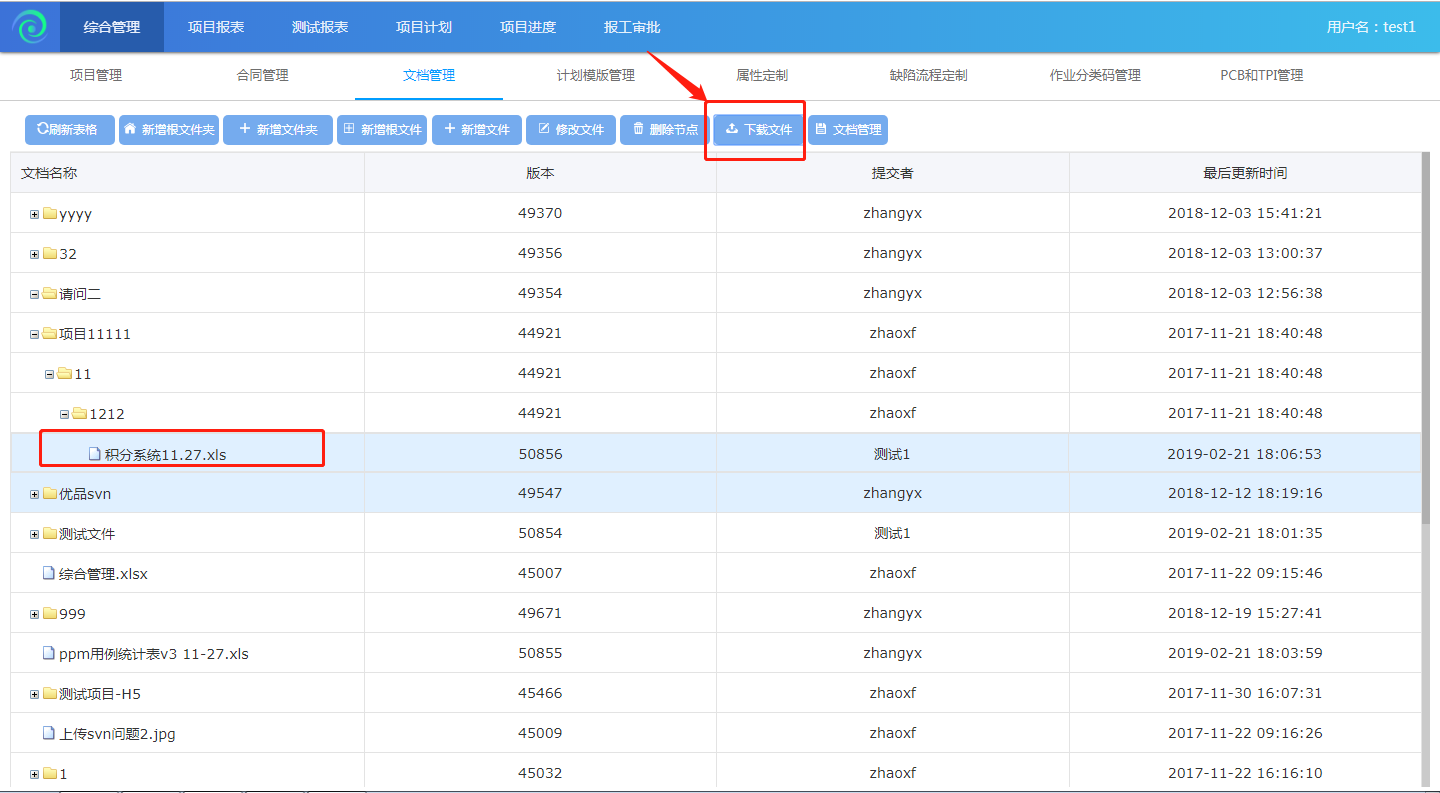Open the 项目计划 top menu
1440x793 pixels.
click(x=424, y=27)
